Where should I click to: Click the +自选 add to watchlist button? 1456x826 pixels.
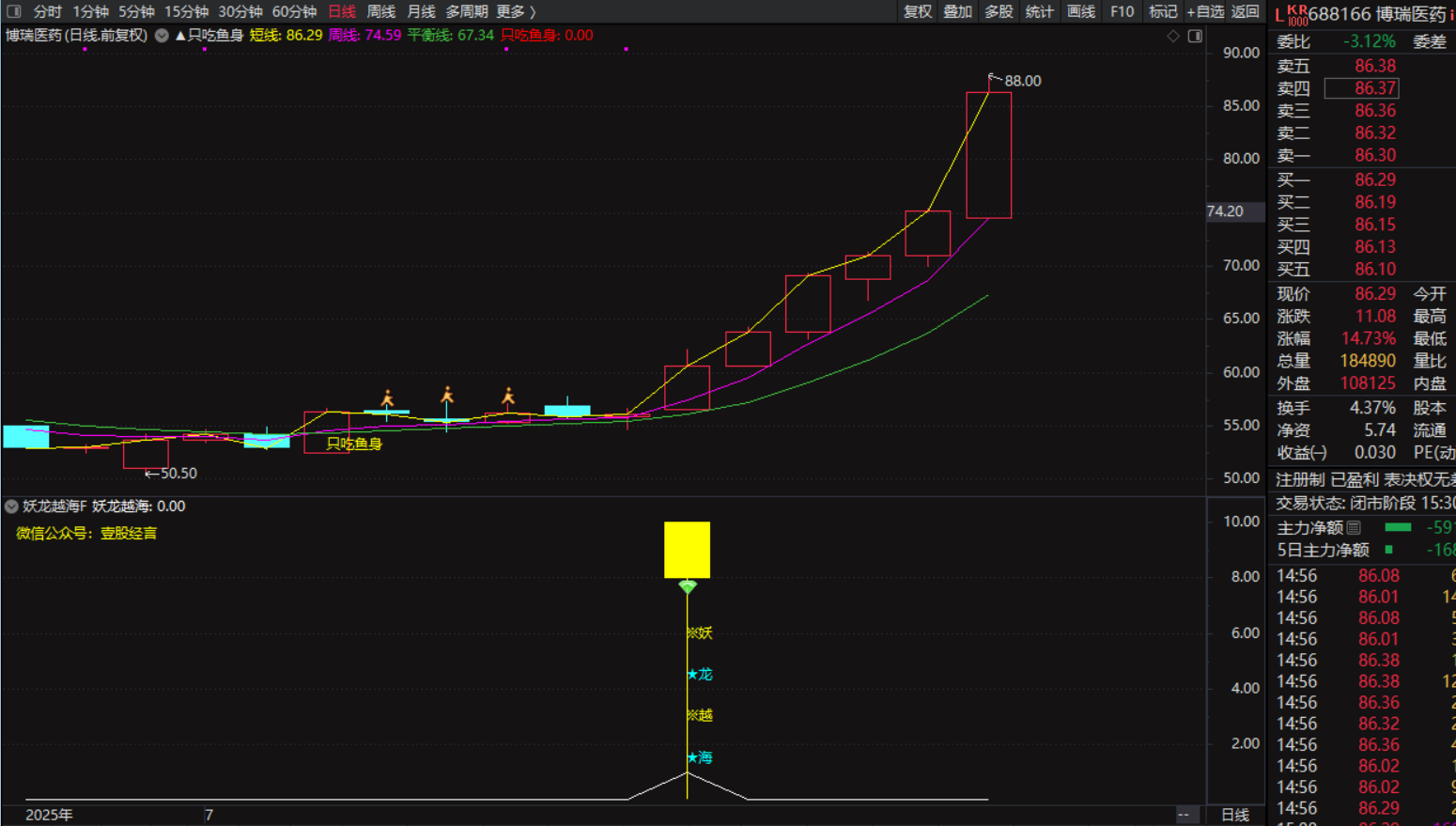point(1205,11)
